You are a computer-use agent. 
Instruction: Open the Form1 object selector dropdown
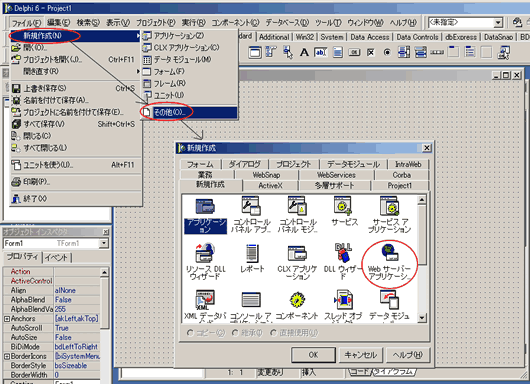(104, 243)
